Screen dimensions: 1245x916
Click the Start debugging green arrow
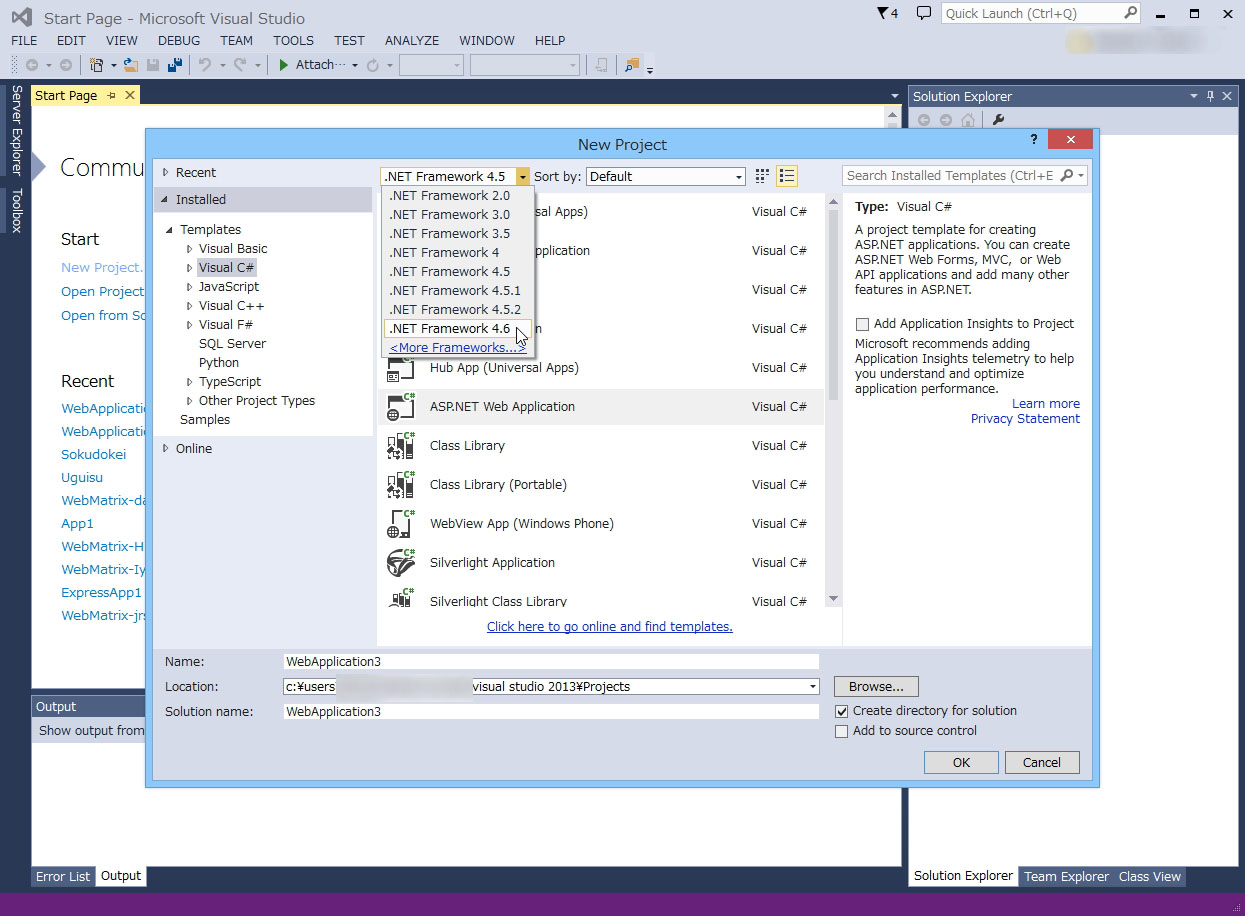pos(284,65)
